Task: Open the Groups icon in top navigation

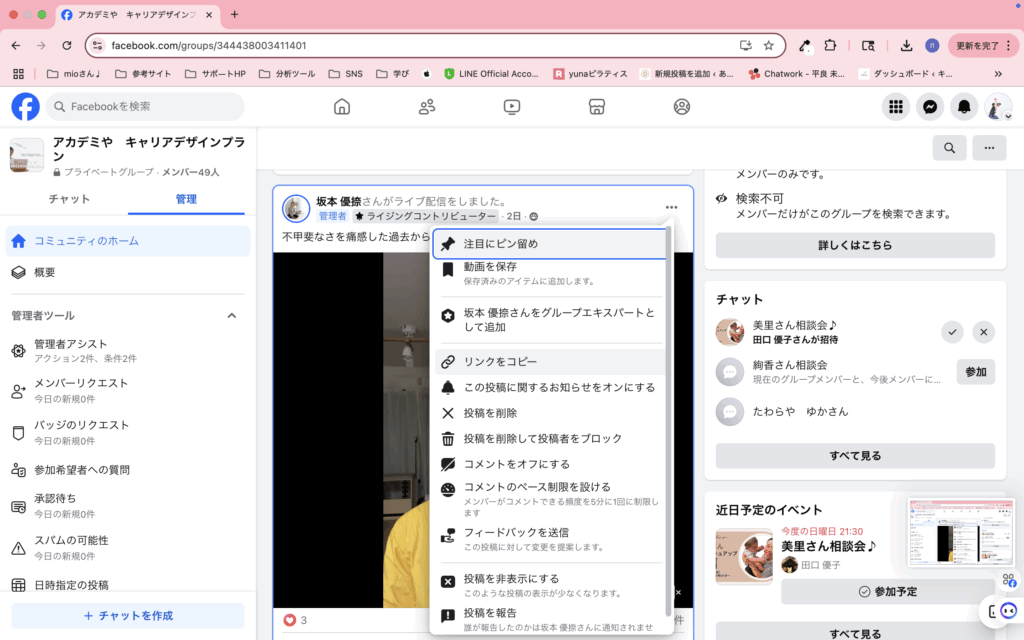Action: pyautogui.click(x=681, y=106)
